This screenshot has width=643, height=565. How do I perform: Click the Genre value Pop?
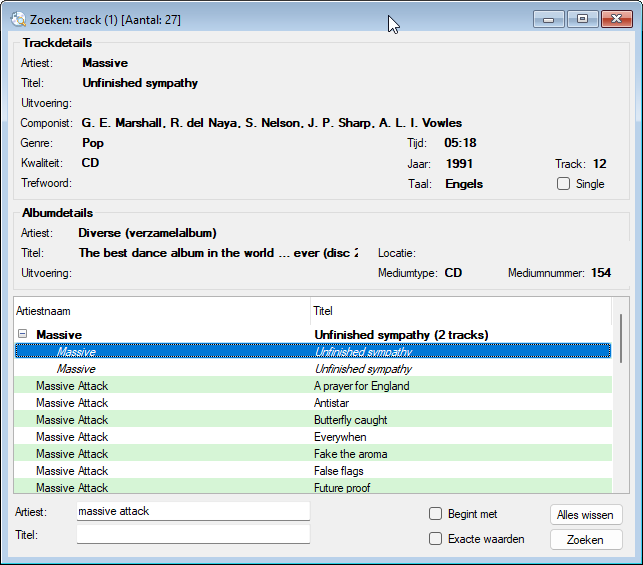pos(93,143)
